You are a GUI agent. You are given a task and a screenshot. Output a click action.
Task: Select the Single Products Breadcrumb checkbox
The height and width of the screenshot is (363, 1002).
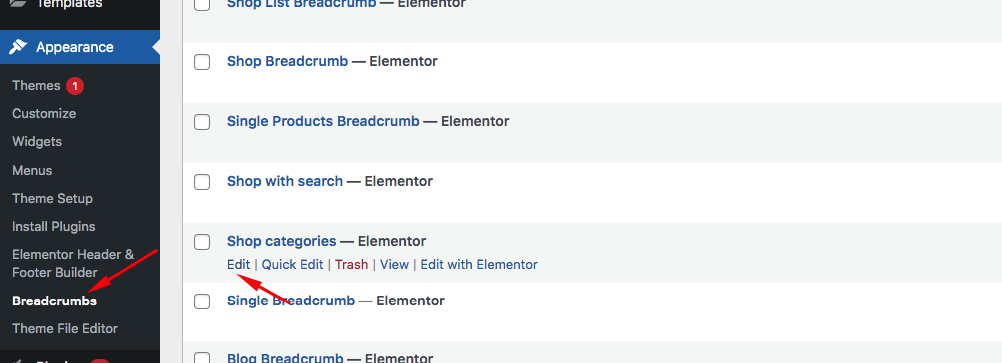tap(202, 121)
